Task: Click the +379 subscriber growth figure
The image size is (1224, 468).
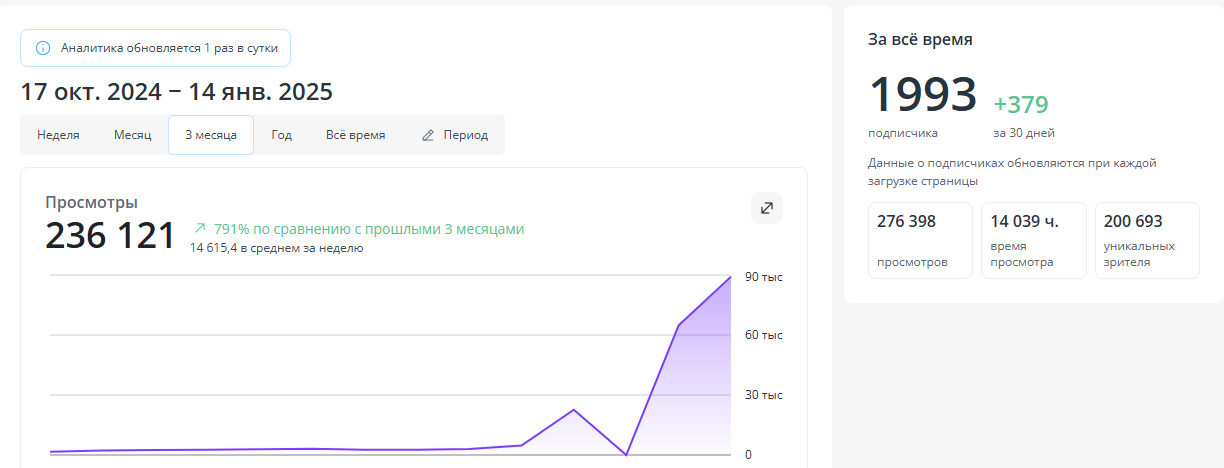Action: [x=1020, y=104]
